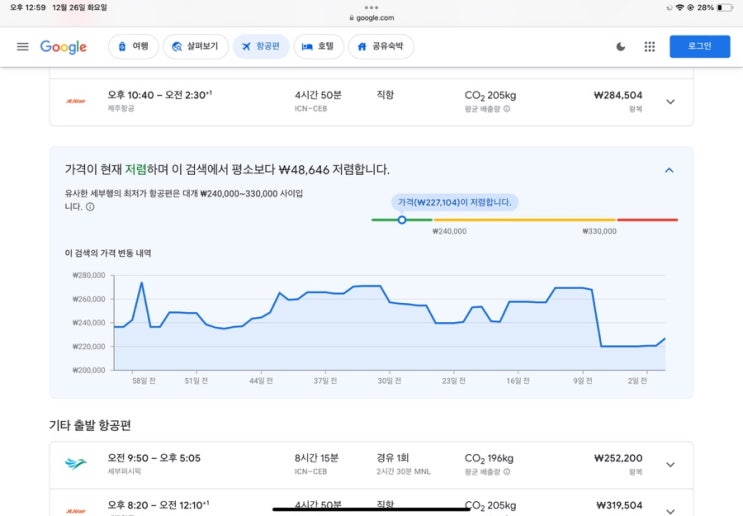The image size is (743, 516).
Task: Open the 공유숙박 vacation rentals tab
Action: [x=381, y=46]
